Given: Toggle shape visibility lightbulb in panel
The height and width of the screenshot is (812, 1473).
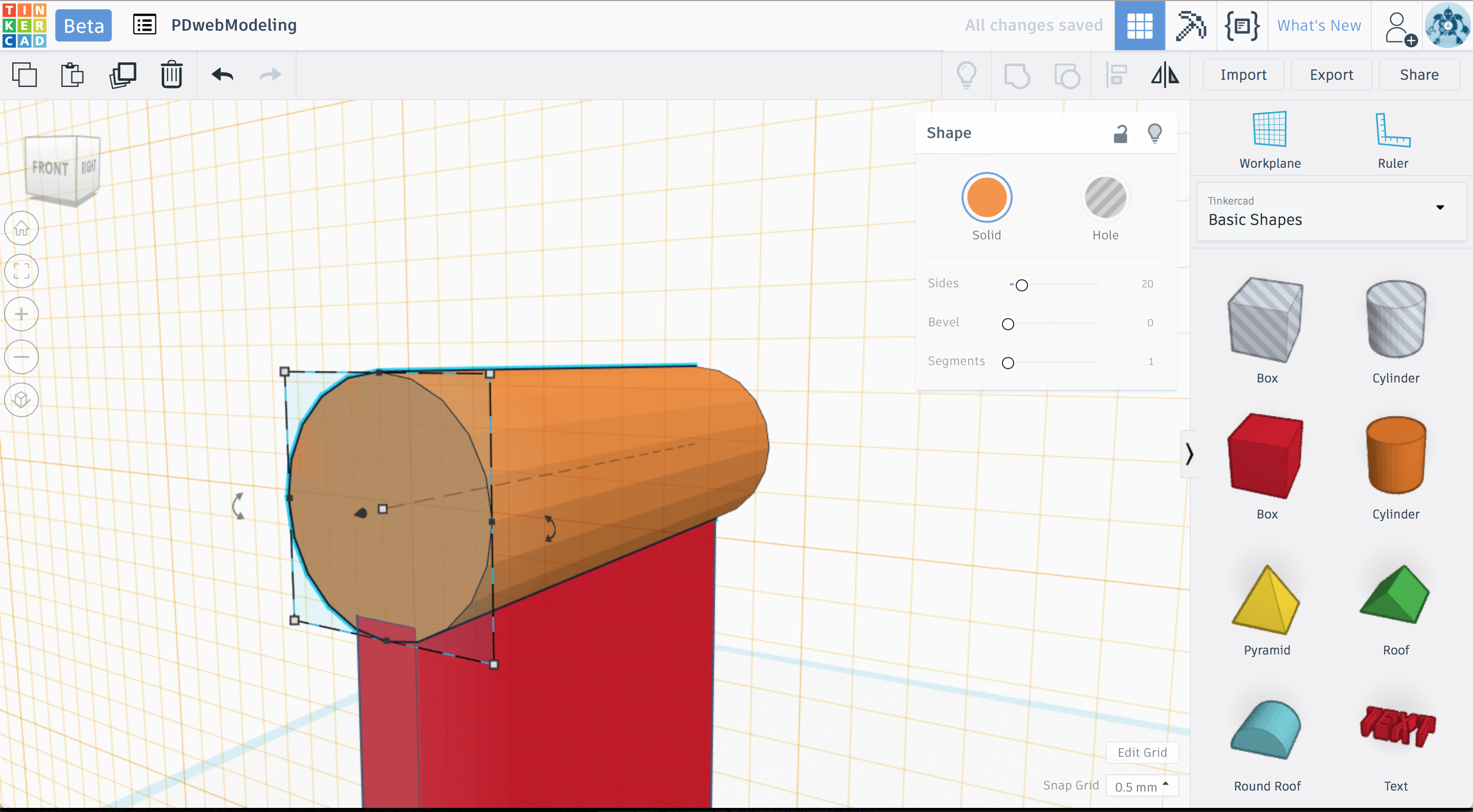Looking at the screenshot, I should pos(1154,133).
